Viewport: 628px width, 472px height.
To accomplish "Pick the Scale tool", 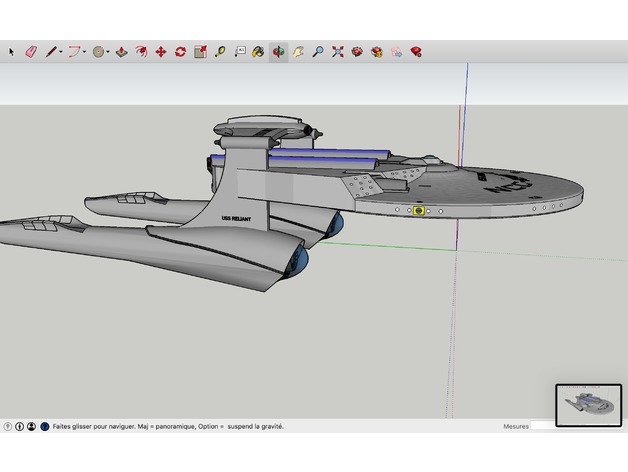I will [200, 51].
